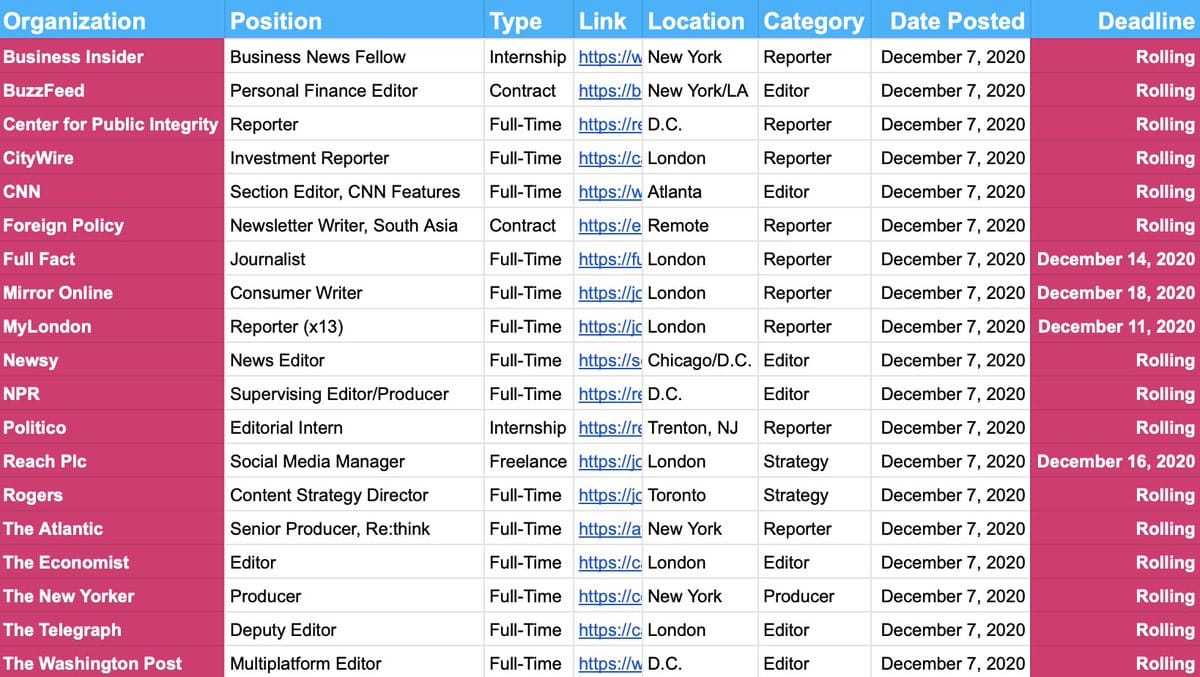This screenshot has width=1200, height=677.
Task: Click the Position column header
Action: tap(276, 21)
